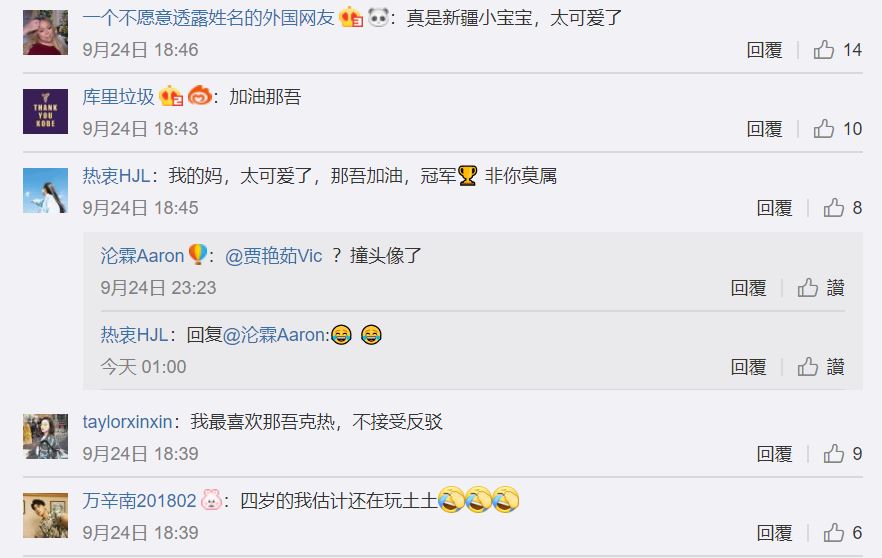Open @贾艳茹Vic mention link
The width and height of the screenshot is (882, 558).
tap(273, 256)
